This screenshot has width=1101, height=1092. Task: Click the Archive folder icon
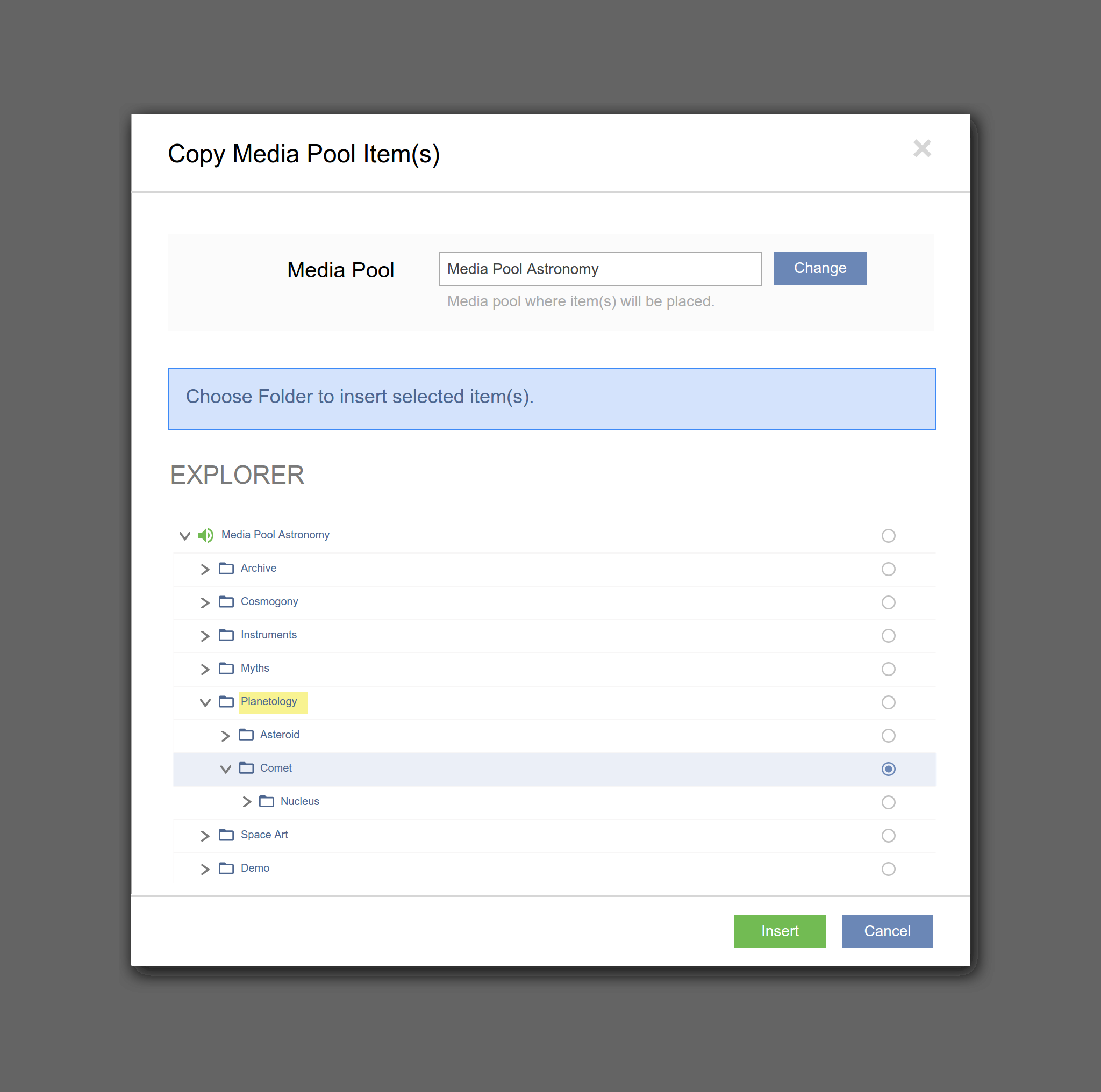(x=226, y=569)
